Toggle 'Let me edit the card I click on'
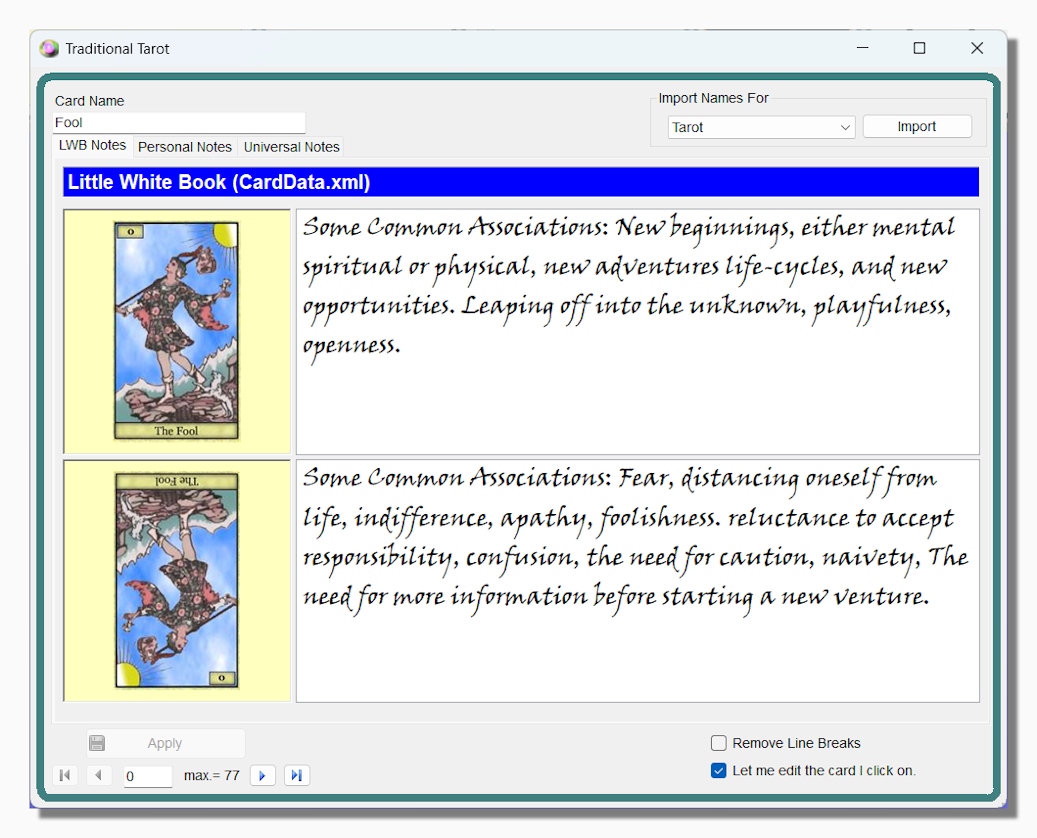Image resolution: width=1037 pixels, height=838 pixels. 719,771
